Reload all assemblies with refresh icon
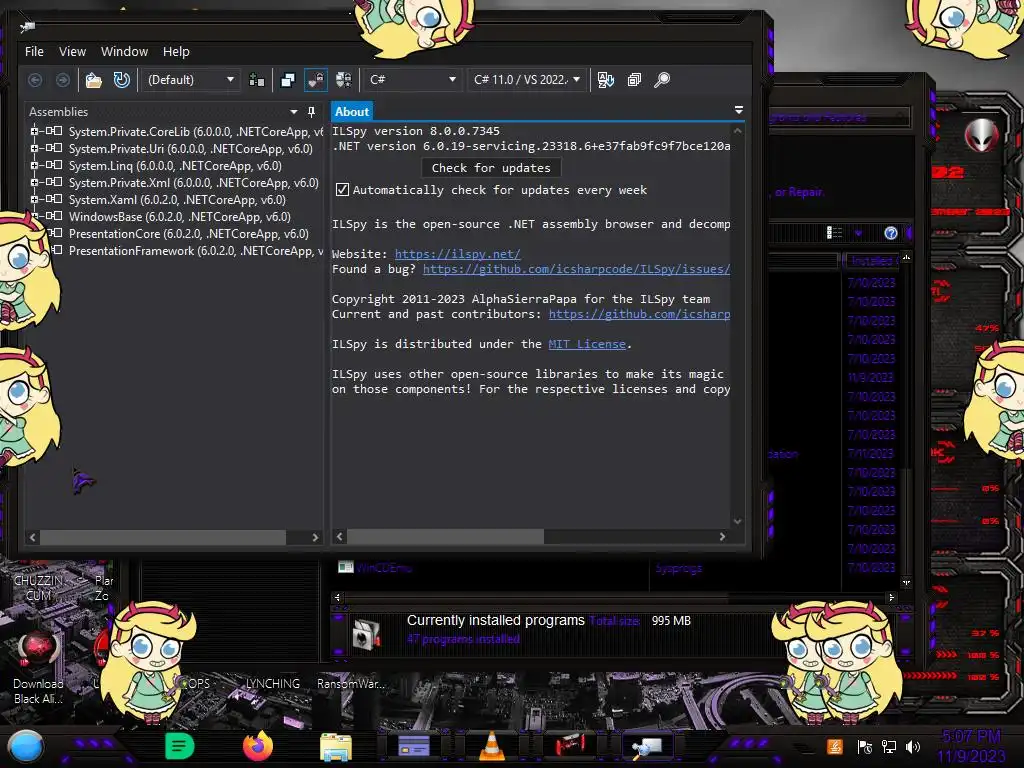This screenshot has height=768, width=1024. (x=121, y=80)
